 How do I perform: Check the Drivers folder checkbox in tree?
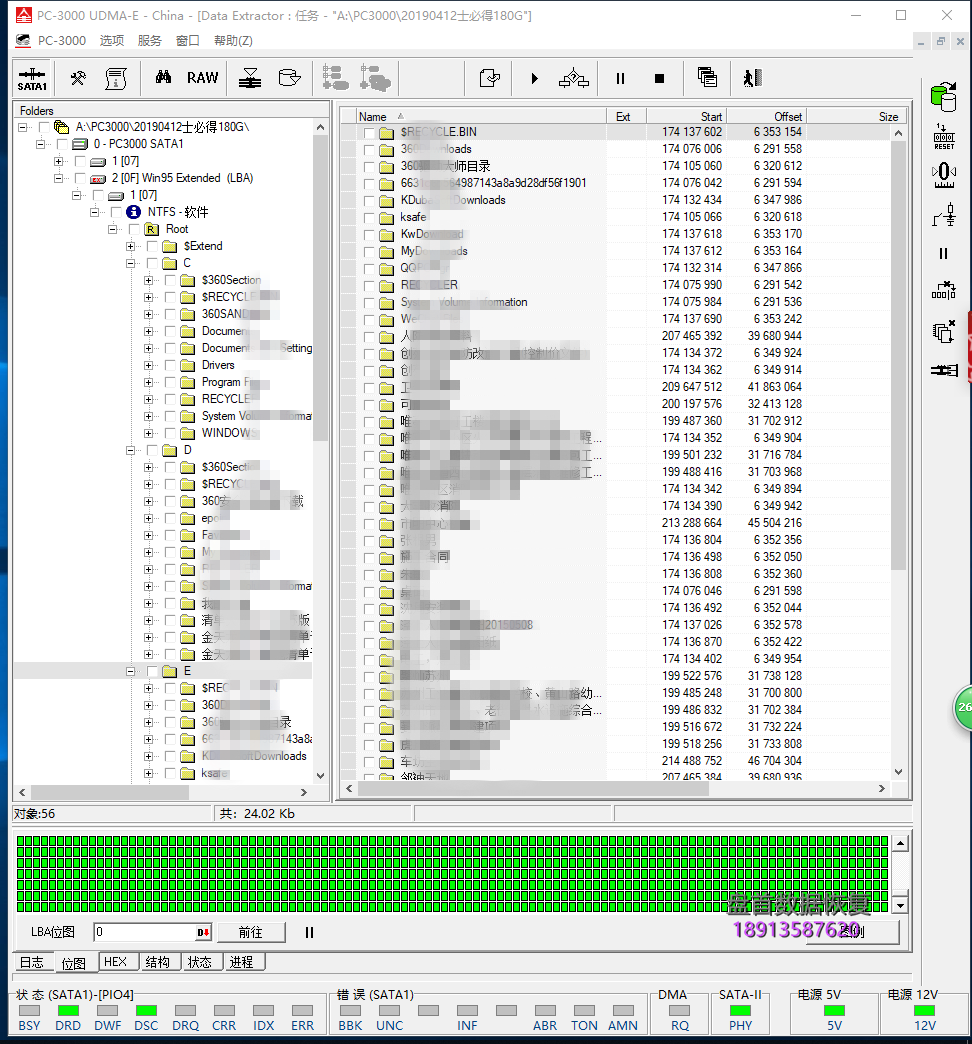tap(170, 366)
